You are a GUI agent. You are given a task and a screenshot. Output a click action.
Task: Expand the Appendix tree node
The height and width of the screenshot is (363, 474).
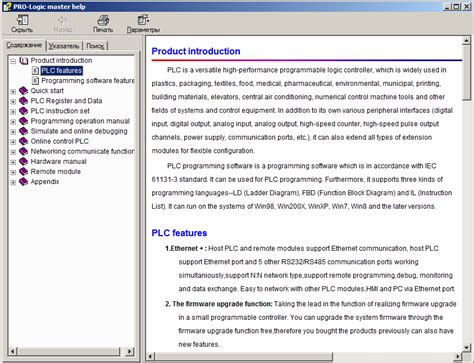[x=13, y=182]
